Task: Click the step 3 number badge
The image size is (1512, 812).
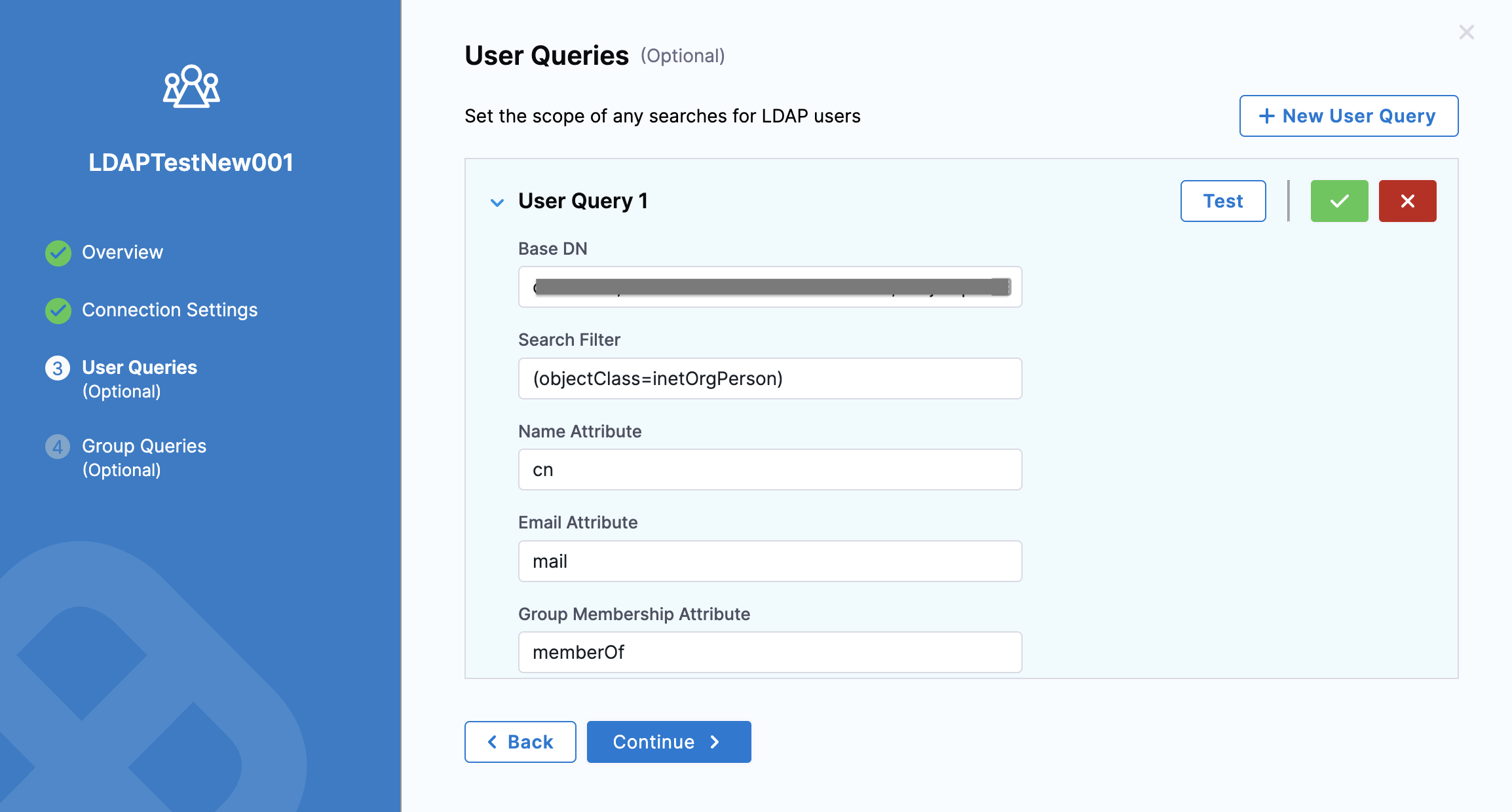Action: tap(58, 368)
